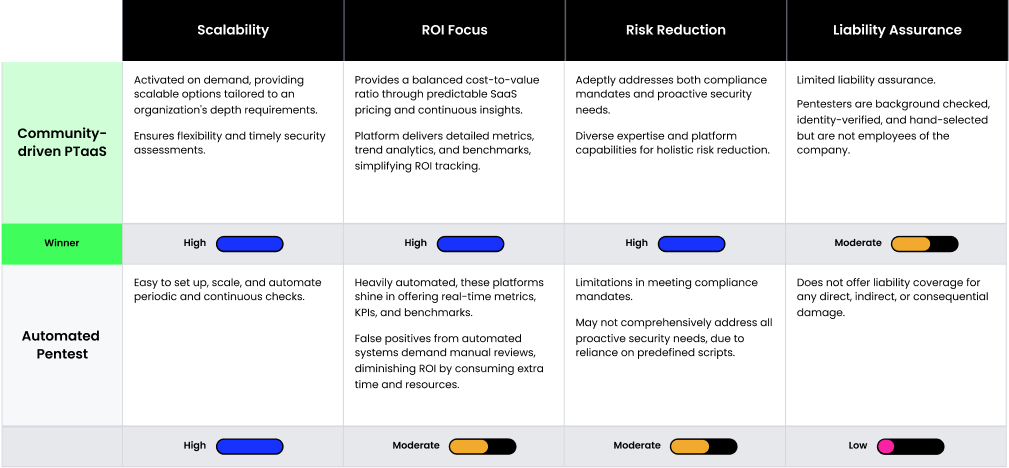Click Automated Pentest Scalability High rating bar
1009x468 pixels.
(250, 446)
